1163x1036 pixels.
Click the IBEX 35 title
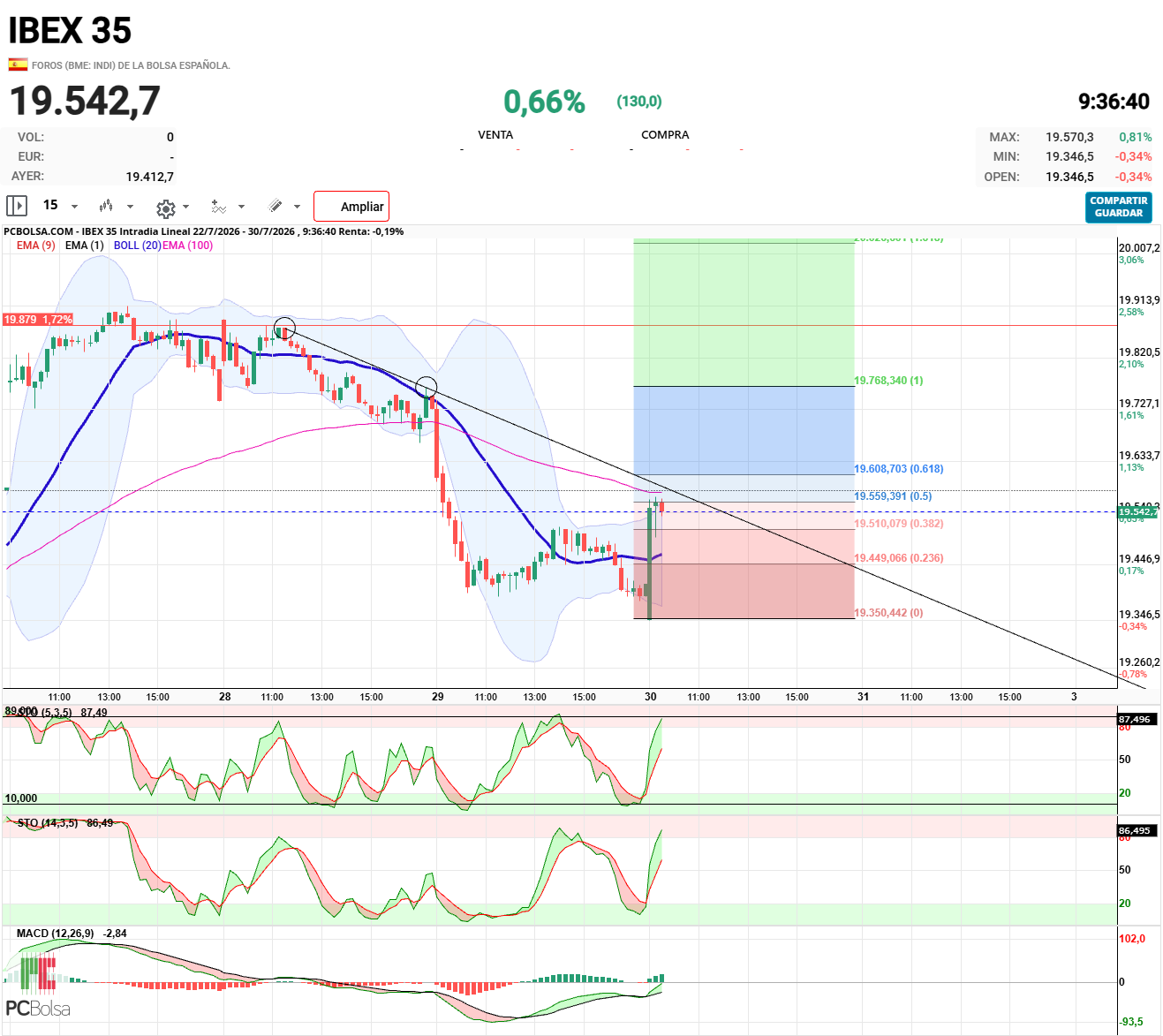click(x=70, y=31)
